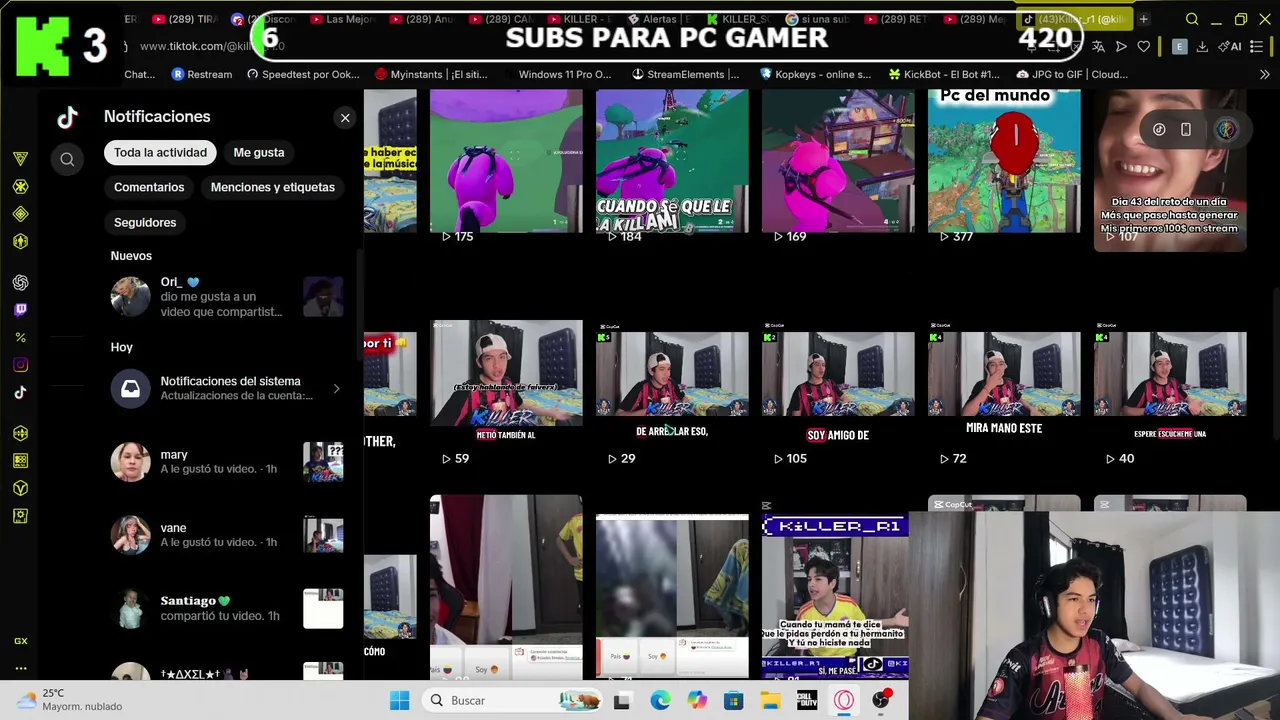The image size is (1280, 720).
Task: Open the system notifications inbox icon
Action: click(x=130, y=388)
